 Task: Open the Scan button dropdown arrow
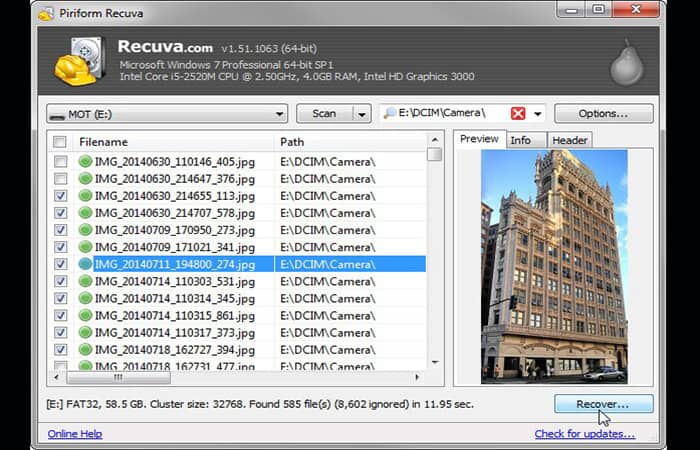(362, 114)
